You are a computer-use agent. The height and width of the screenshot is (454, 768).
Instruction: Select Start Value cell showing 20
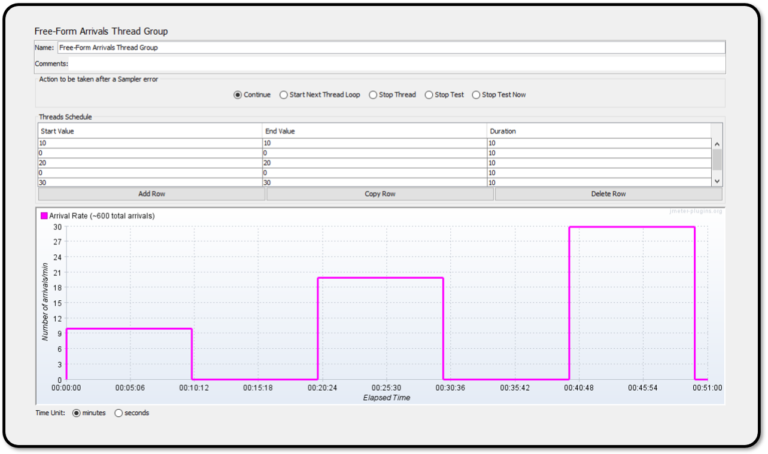150,163
